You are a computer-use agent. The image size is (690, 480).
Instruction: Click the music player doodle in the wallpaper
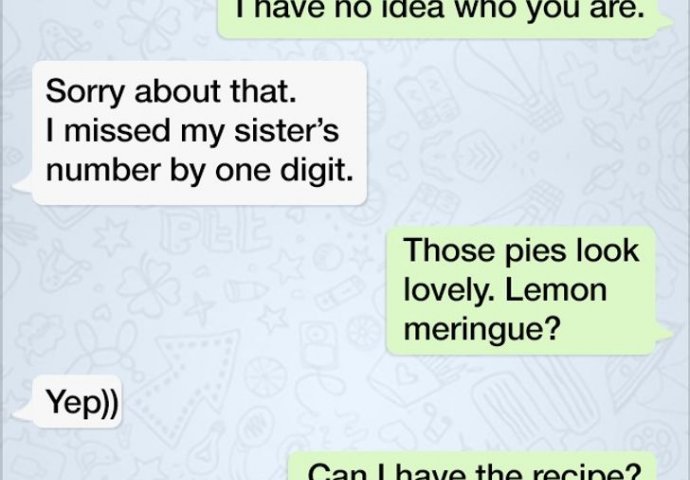click(319, 345)
